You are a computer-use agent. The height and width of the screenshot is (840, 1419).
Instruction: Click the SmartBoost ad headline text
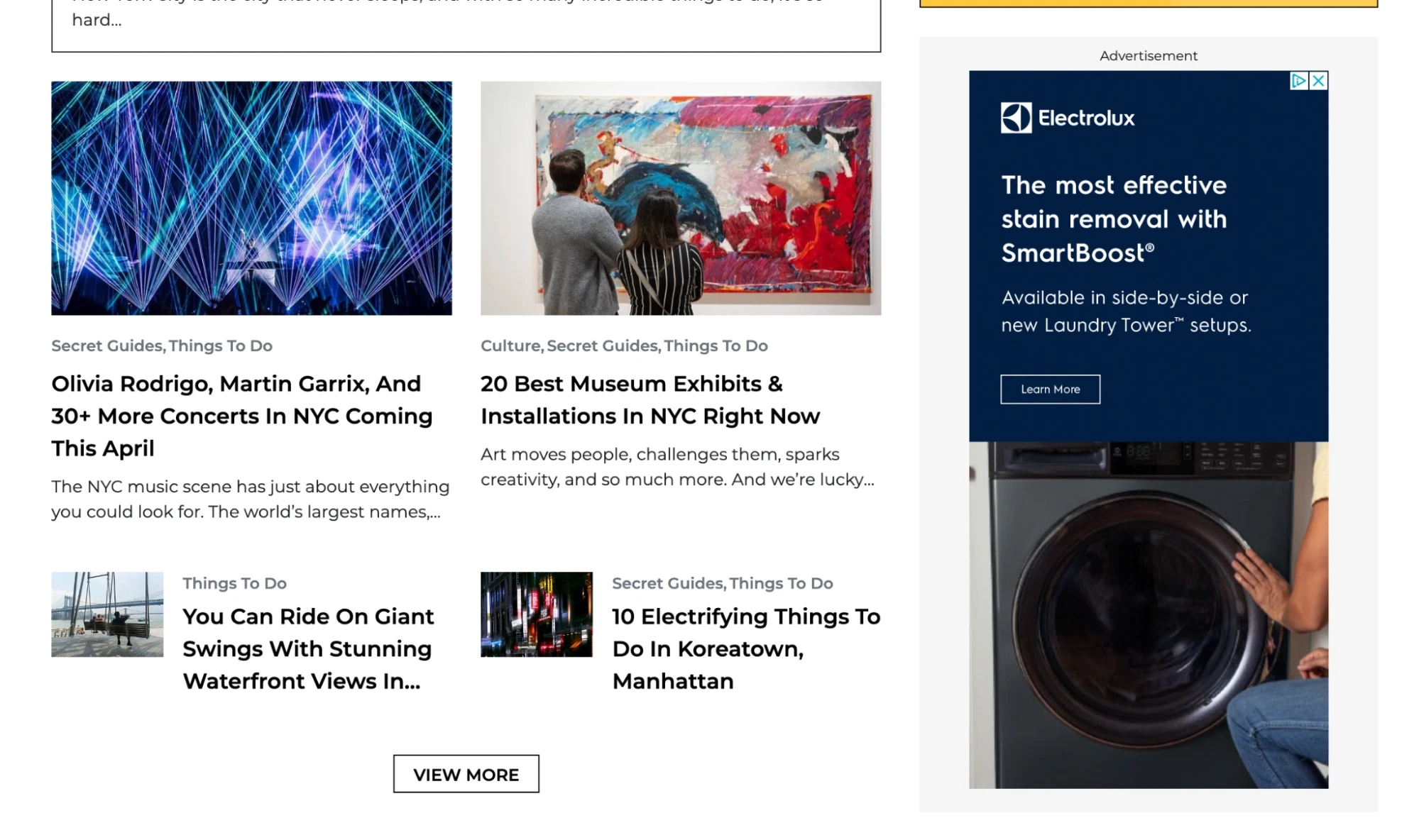point(1113,219)
